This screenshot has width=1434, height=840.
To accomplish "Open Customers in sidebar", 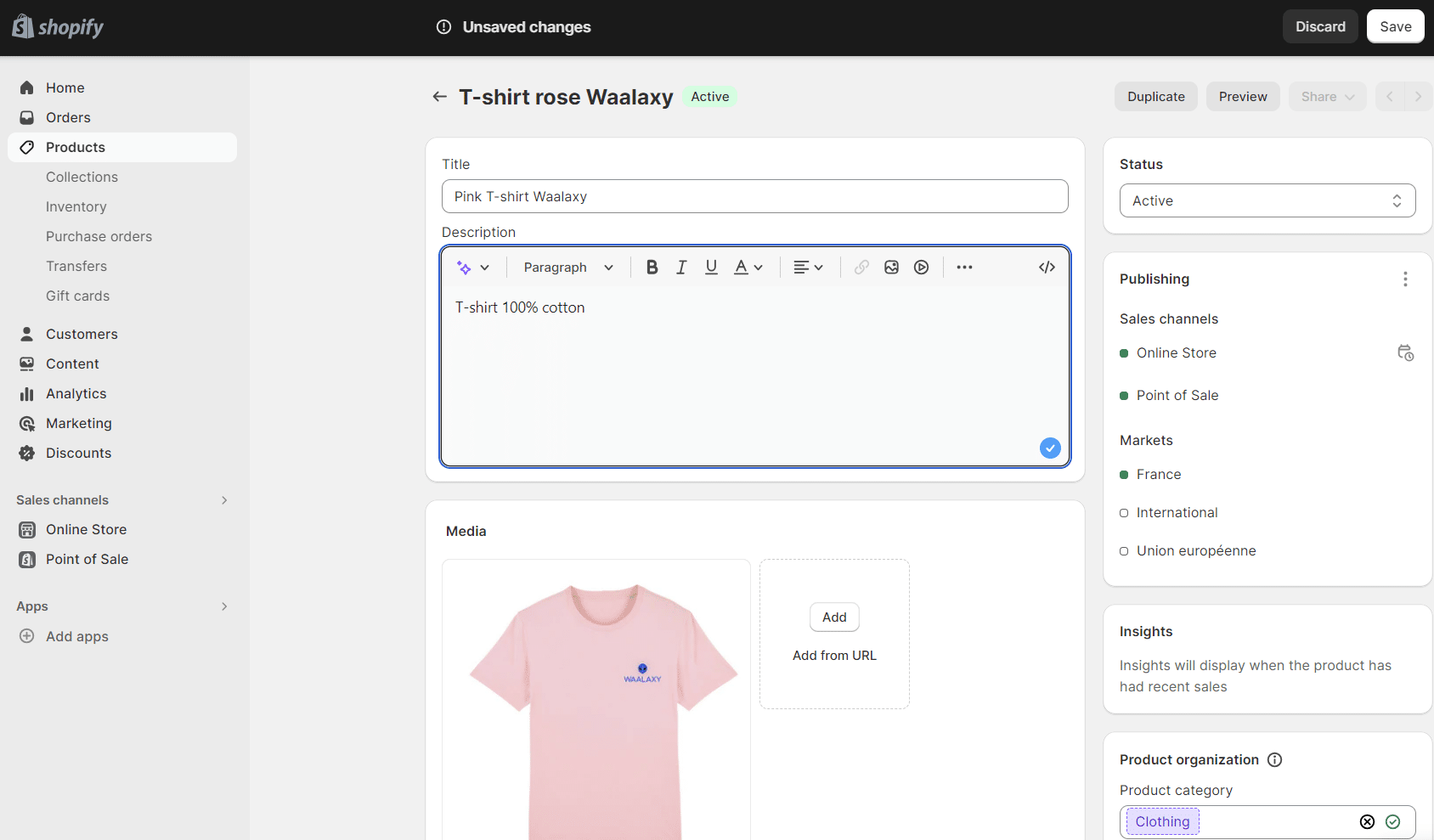I will [x=122, y=334].
